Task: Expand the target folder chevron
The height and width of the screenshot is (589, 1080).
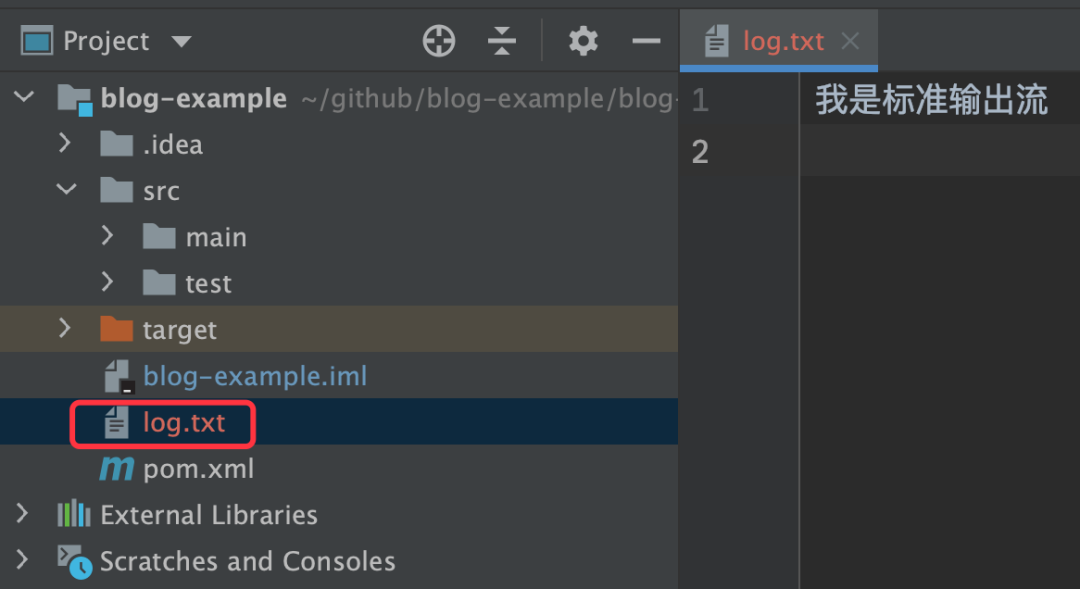Action: pyautogui.click(x=66, y=328)
